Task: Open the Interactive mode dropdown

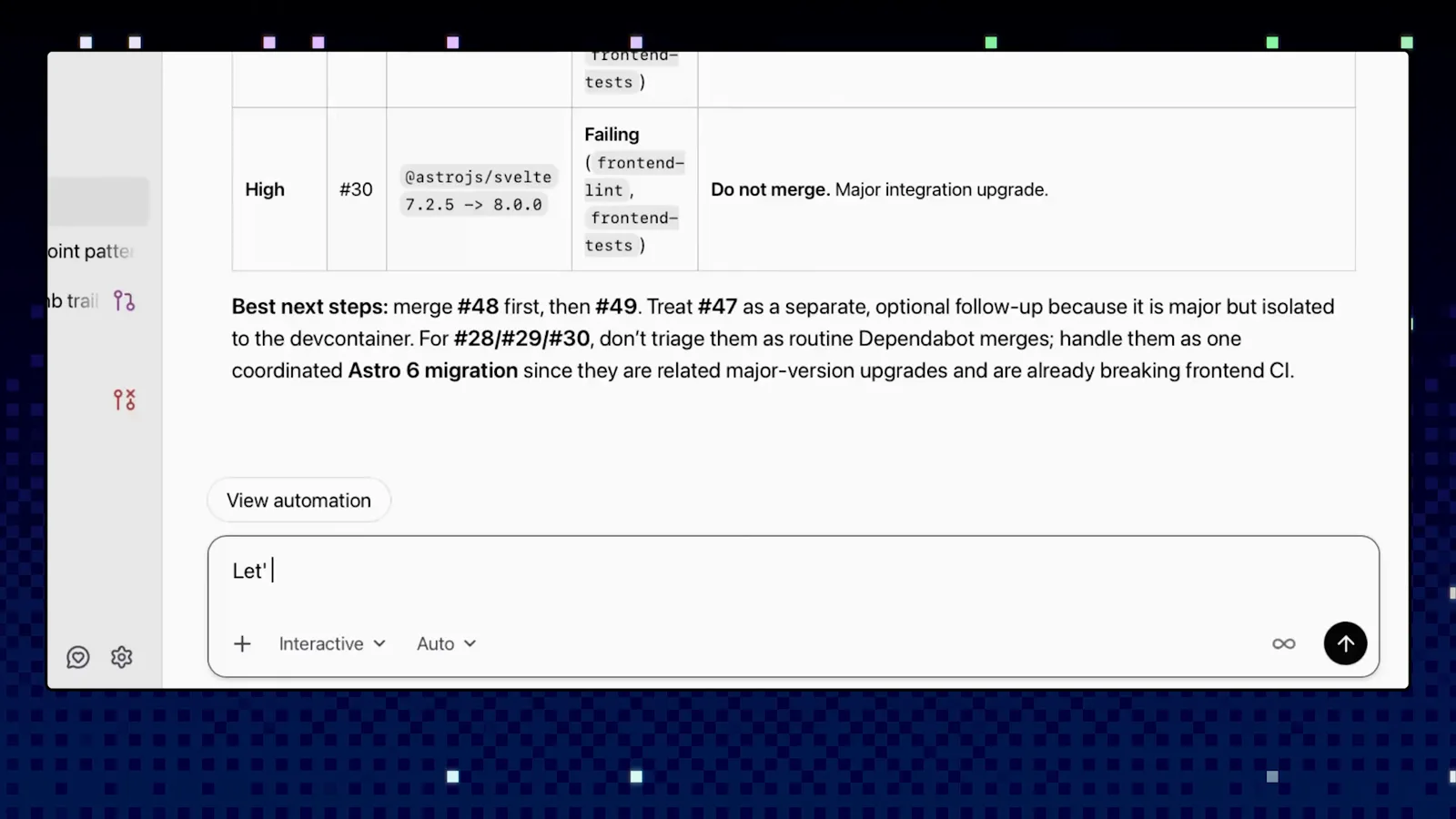Action: pos(332,644)
